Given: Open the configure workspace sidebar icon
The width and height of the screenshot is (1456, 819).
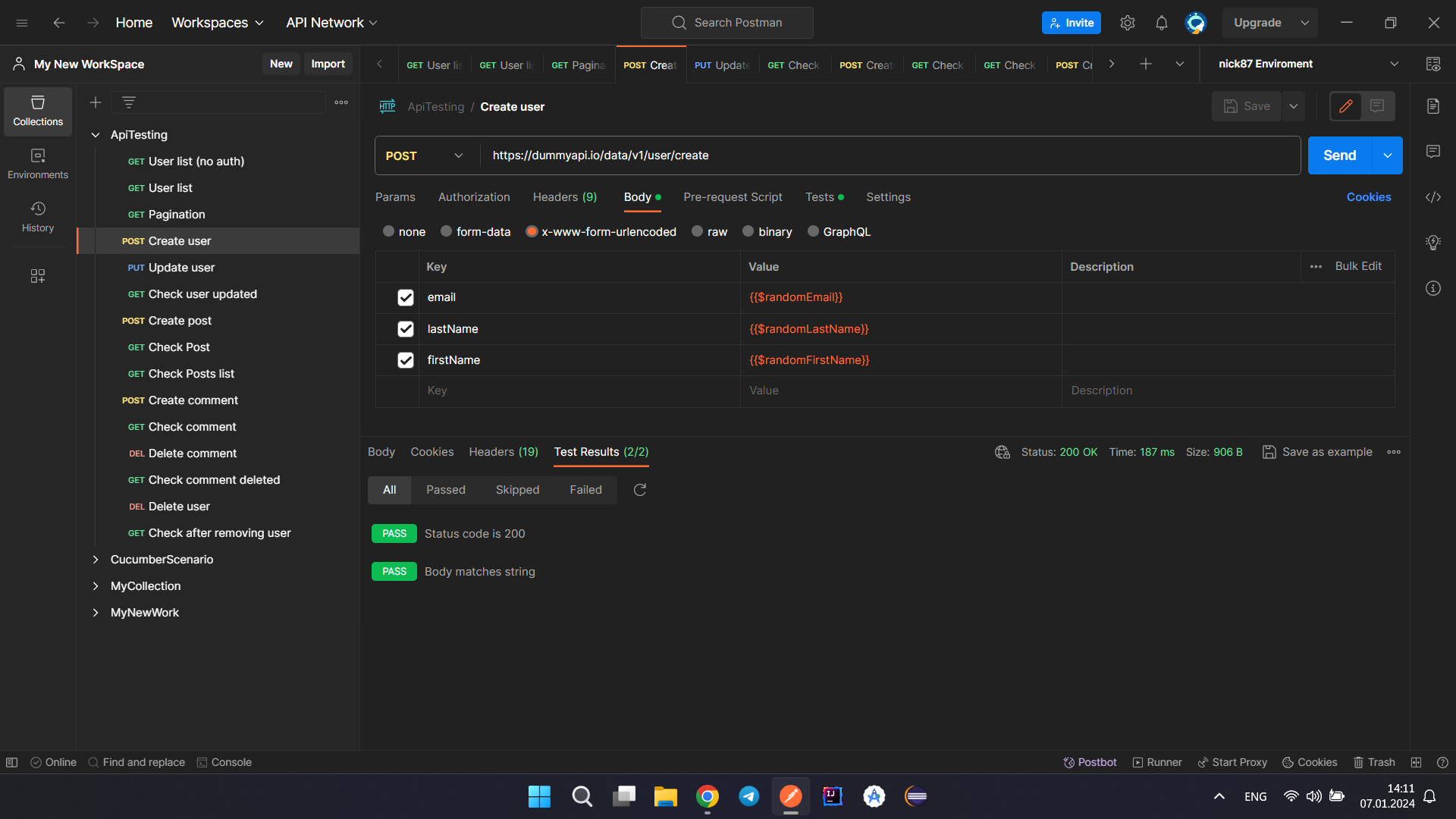Looking at the screenshot, I should coord(38,276).
